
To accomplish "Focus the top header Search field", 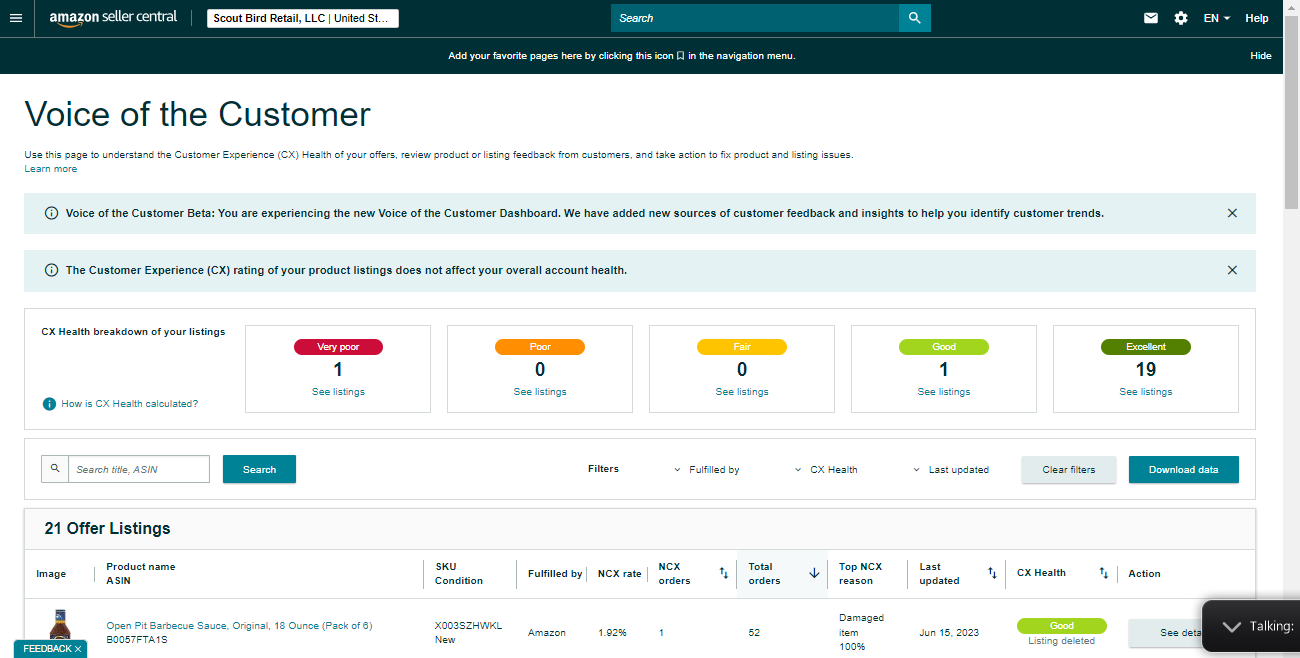I will pyautogui.click(x=755, y=18).
